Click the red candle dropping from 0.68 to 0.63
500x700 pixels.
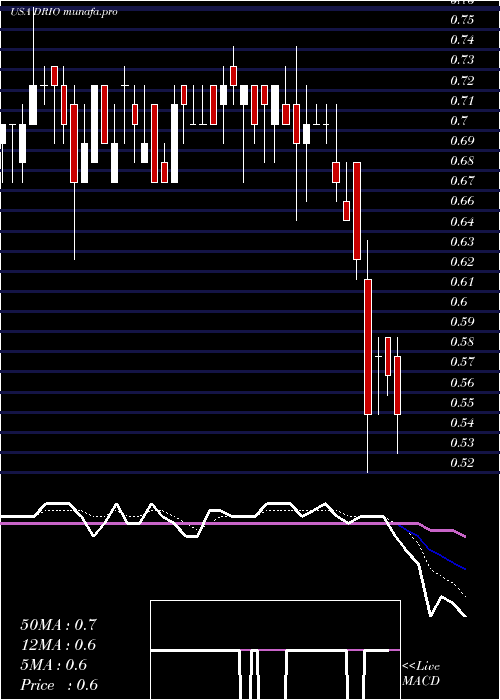click(357, 211)
